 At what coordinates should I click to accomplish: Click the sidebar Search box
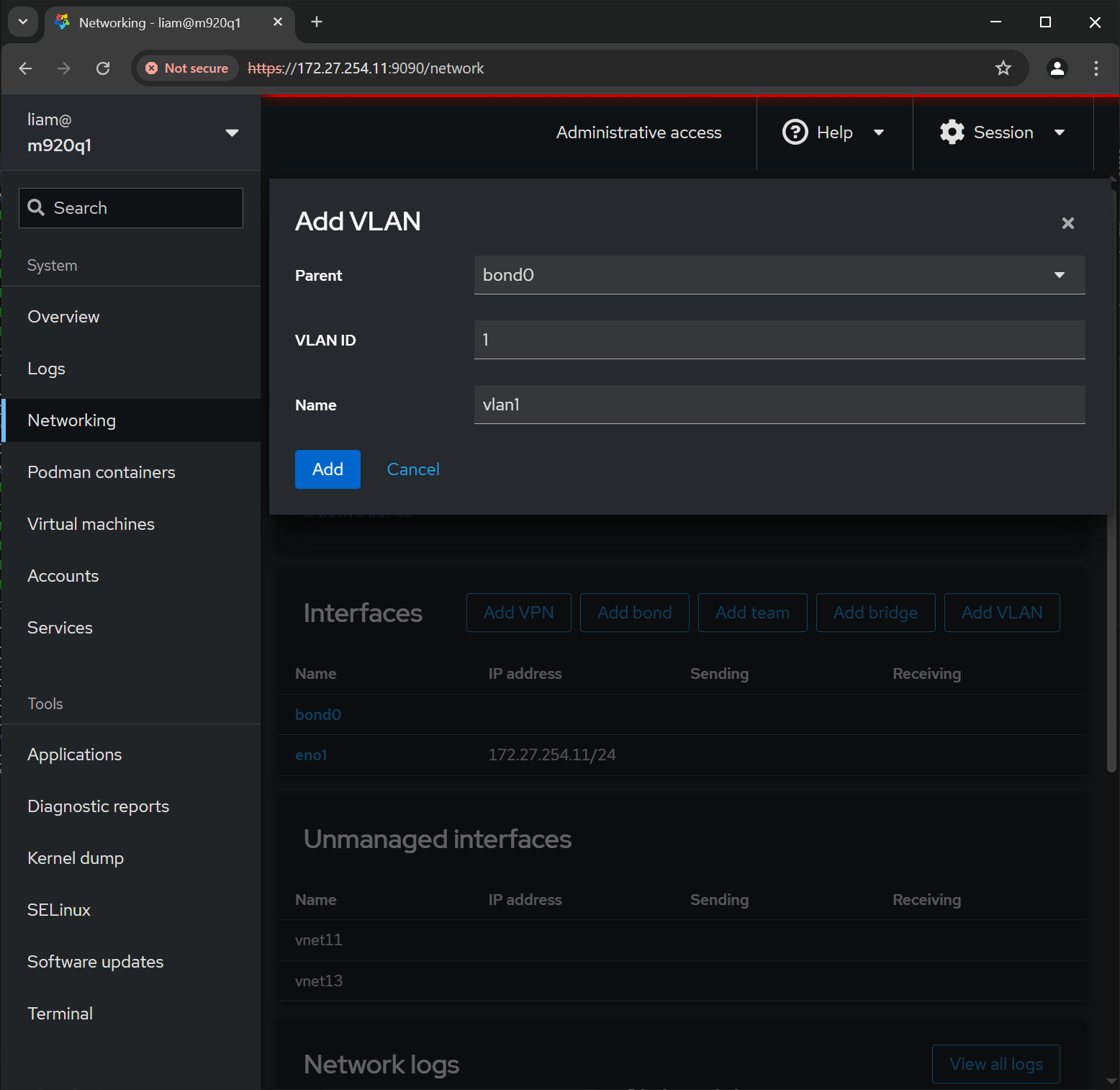(x=131, y=208)
